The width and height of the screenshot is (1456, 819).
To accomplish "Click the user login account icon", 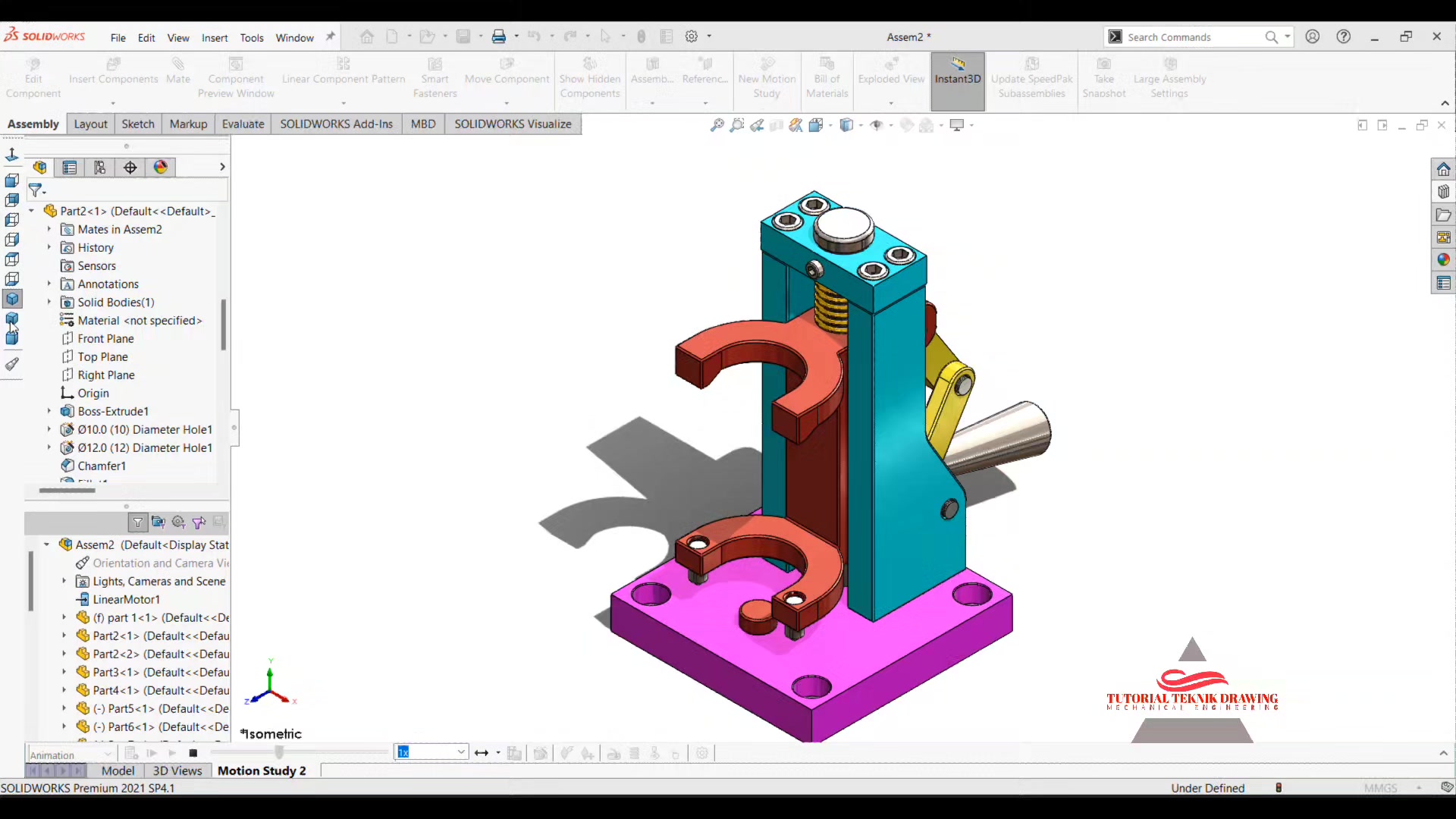I will tap(1313, 36).
